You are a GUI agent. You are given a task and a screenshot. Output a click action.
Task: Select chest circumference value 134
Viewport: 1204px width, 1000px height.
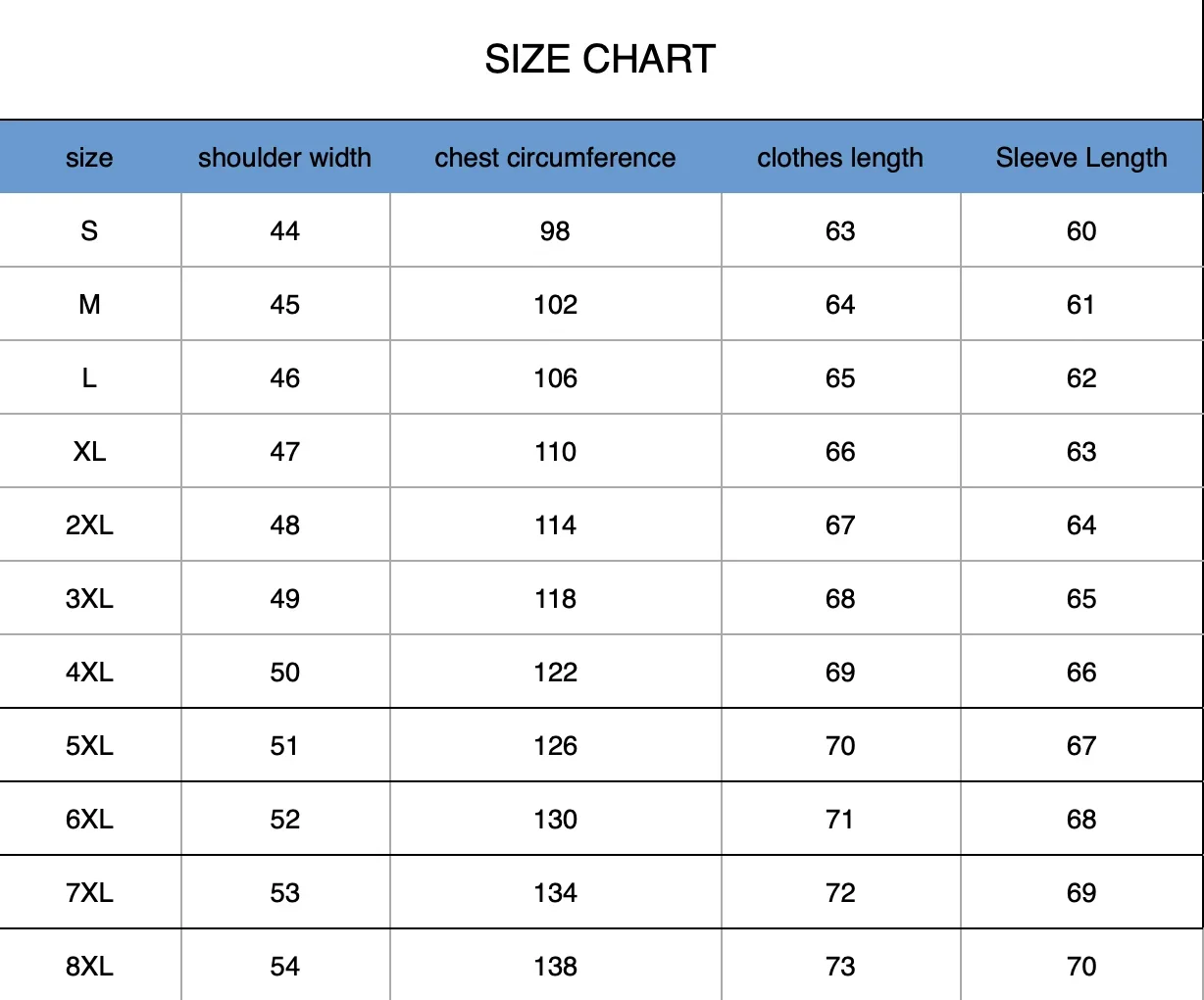555,893
